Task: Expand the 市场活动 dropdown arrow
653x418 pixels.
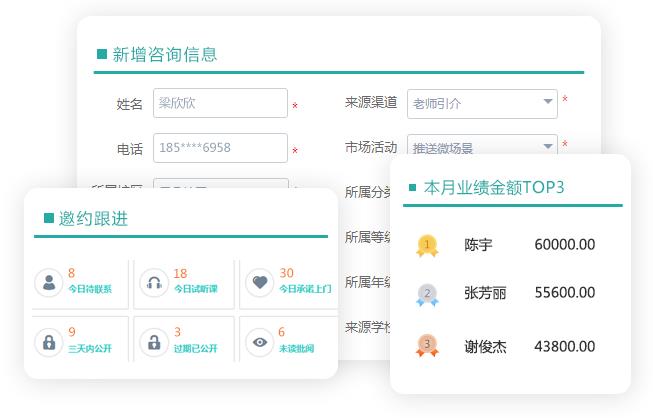Action: [548, 147]
